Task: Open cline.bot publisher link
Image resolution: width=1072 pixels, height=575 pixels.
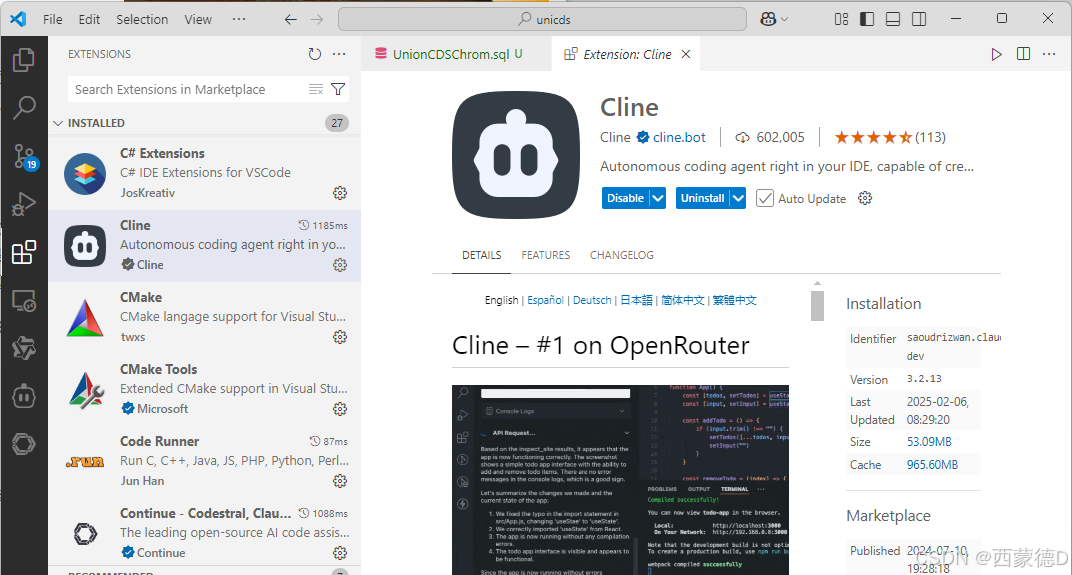Action: (x=679, y=137)
